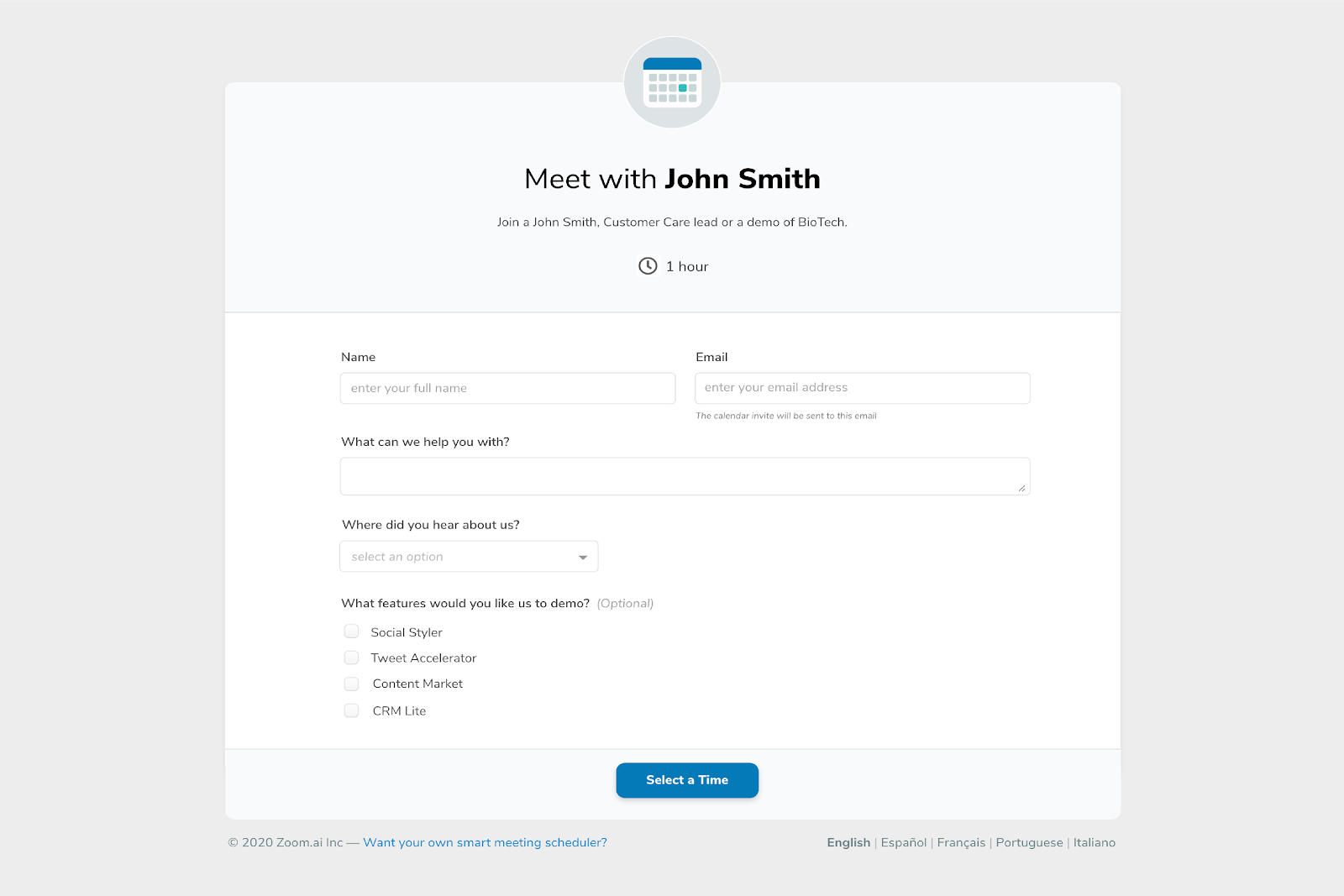Click the clock icon beside 1 hour

click(x=648, y=266)
